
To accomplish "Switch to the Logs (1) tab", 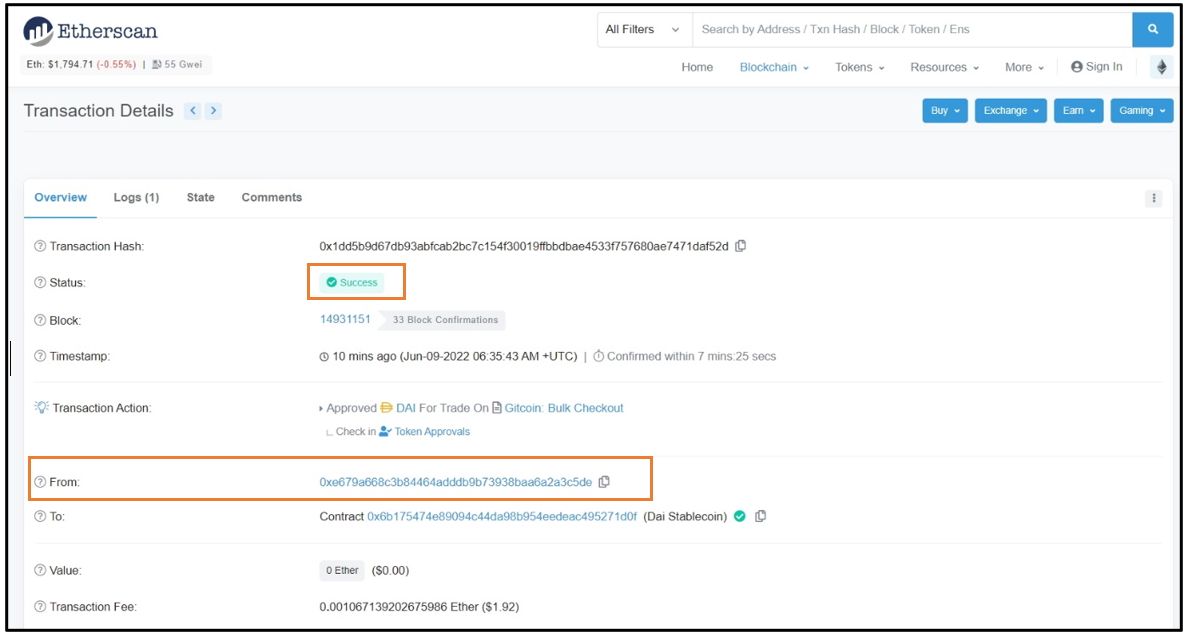I will (x=136, y=198).
